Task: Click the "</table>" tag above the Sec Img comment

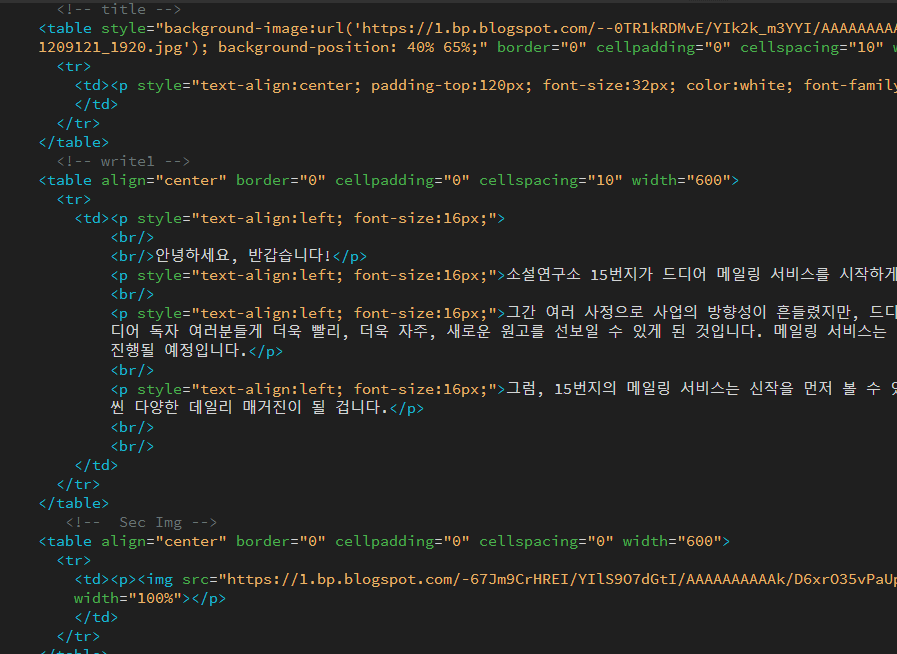Action: [74, 503]
